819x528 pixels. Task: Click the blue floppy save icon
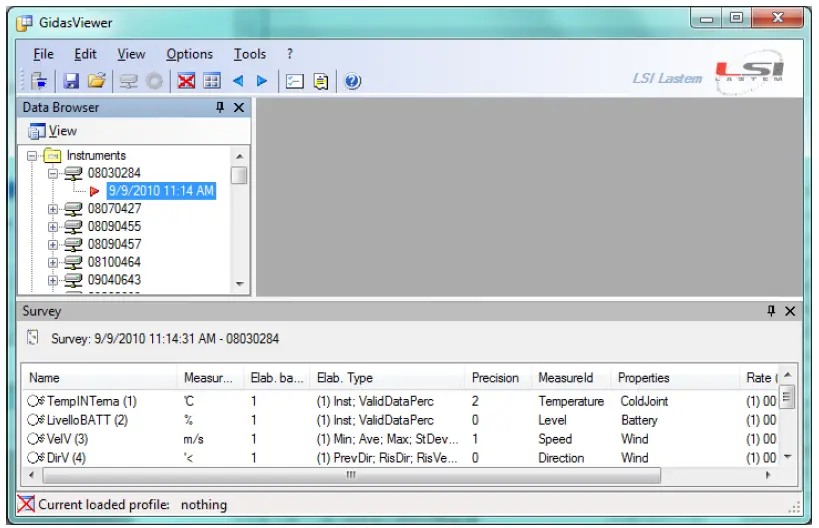click(71, 81)
